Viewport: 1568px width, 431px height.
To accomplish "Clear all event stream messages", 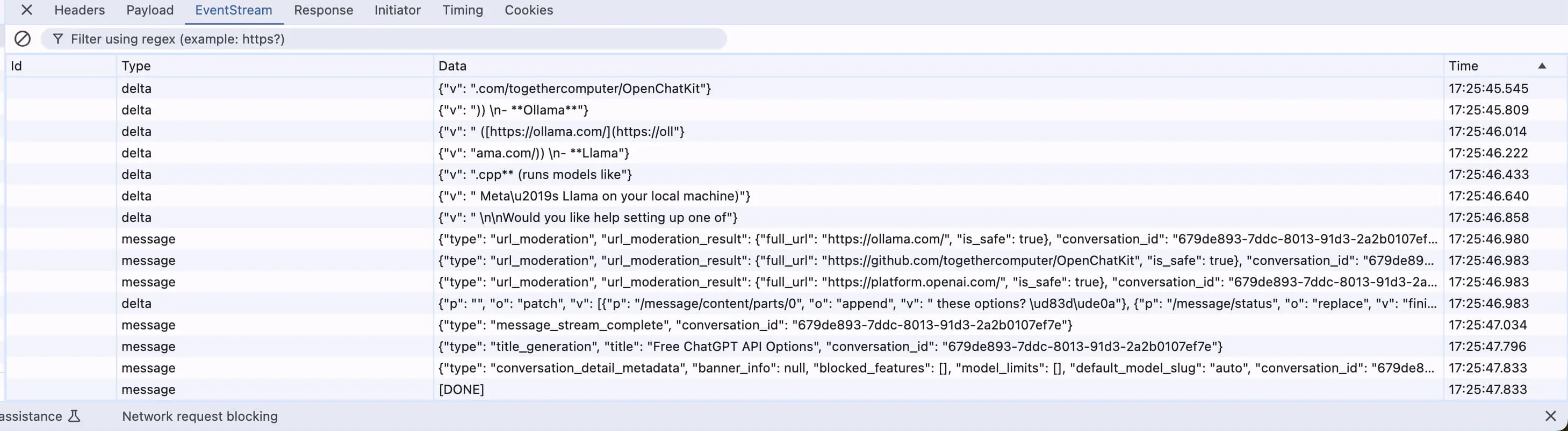I will [x=23, y=39].
